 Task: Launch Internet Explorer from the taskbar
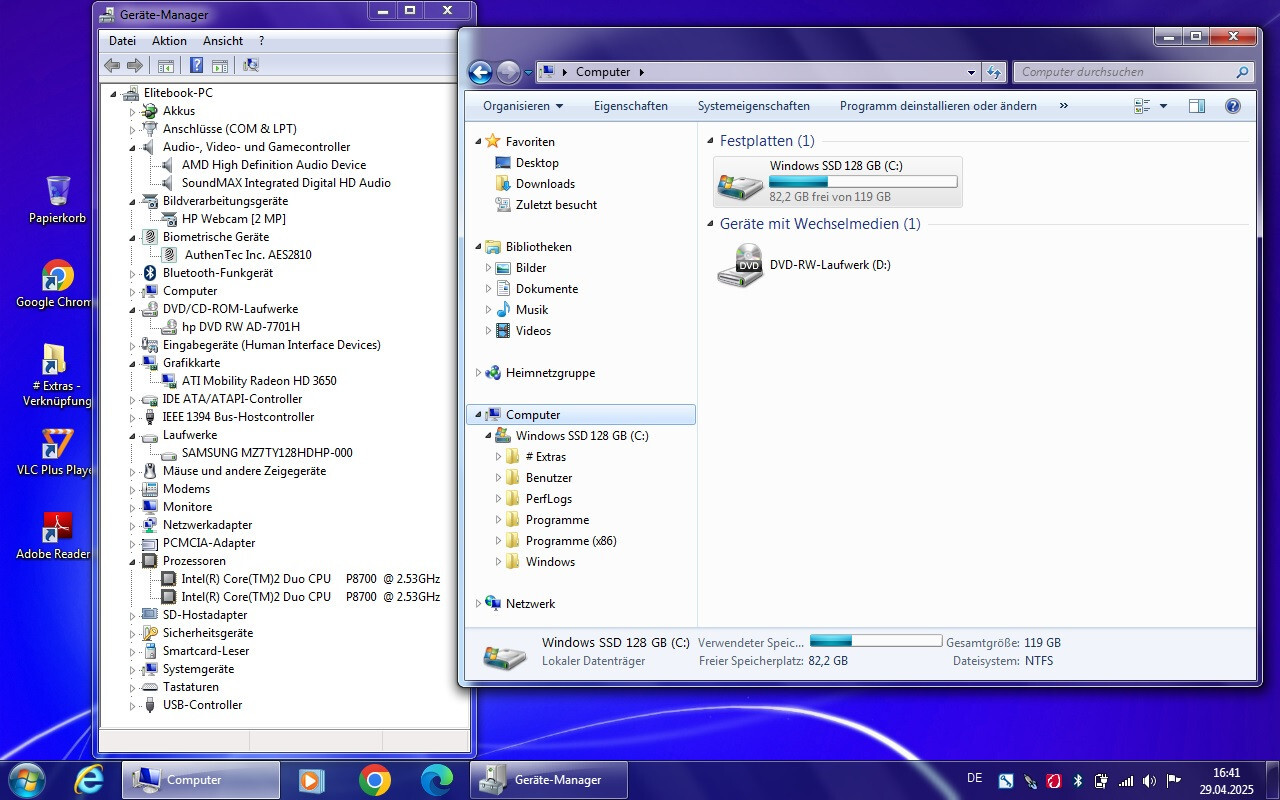point(89,780)
